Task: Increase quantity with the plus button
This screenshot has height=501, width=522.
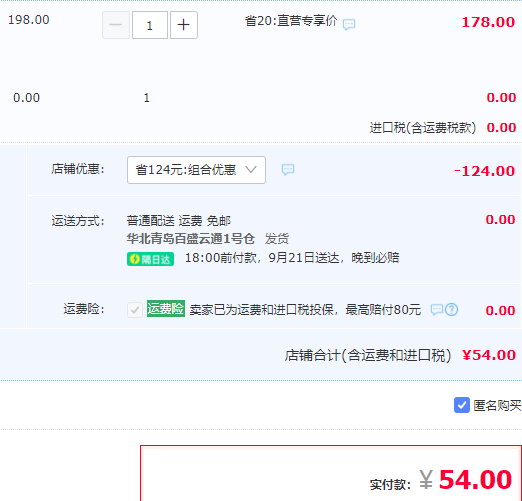Action: [x=184, y=25]
